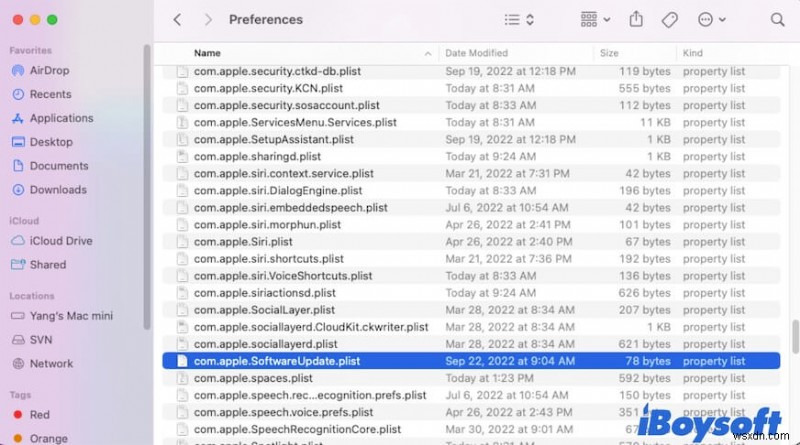The width and height of the screenshot is (800, 445).
Task: Select Yang's Mac mini under Locations
Action: pos(70,315)
